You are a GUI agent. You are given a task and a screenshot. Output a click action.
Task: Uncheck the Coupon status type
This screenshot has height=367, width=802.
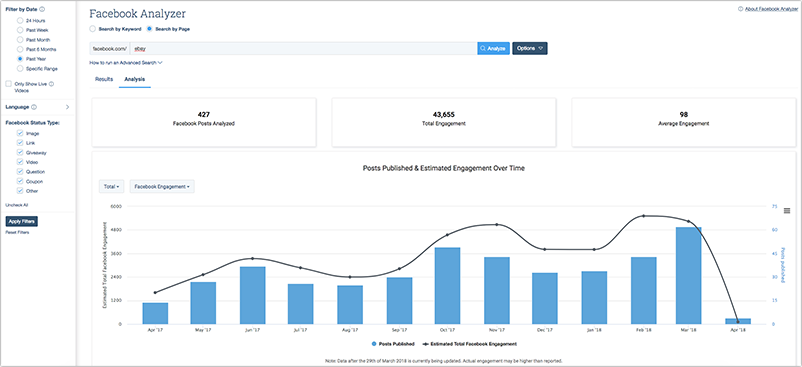tap(20, 181)
